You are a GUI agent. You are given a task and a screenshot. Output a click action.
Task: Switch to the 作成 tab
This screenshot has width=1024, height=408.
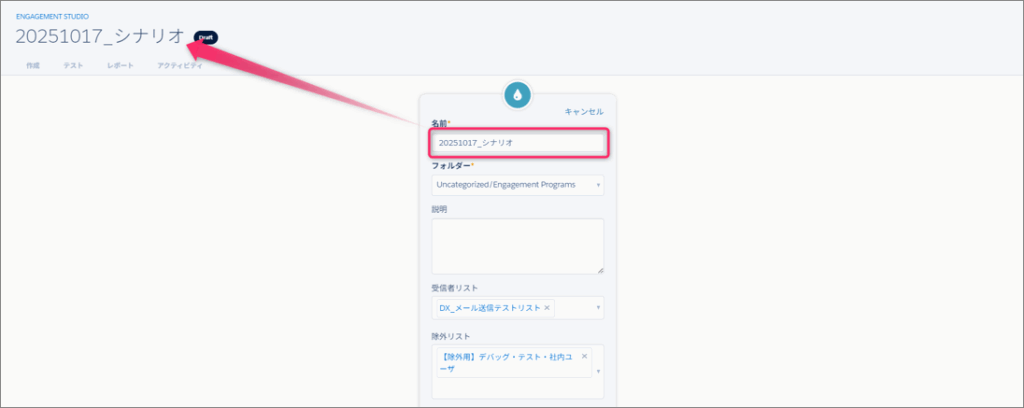coord(33,65)
